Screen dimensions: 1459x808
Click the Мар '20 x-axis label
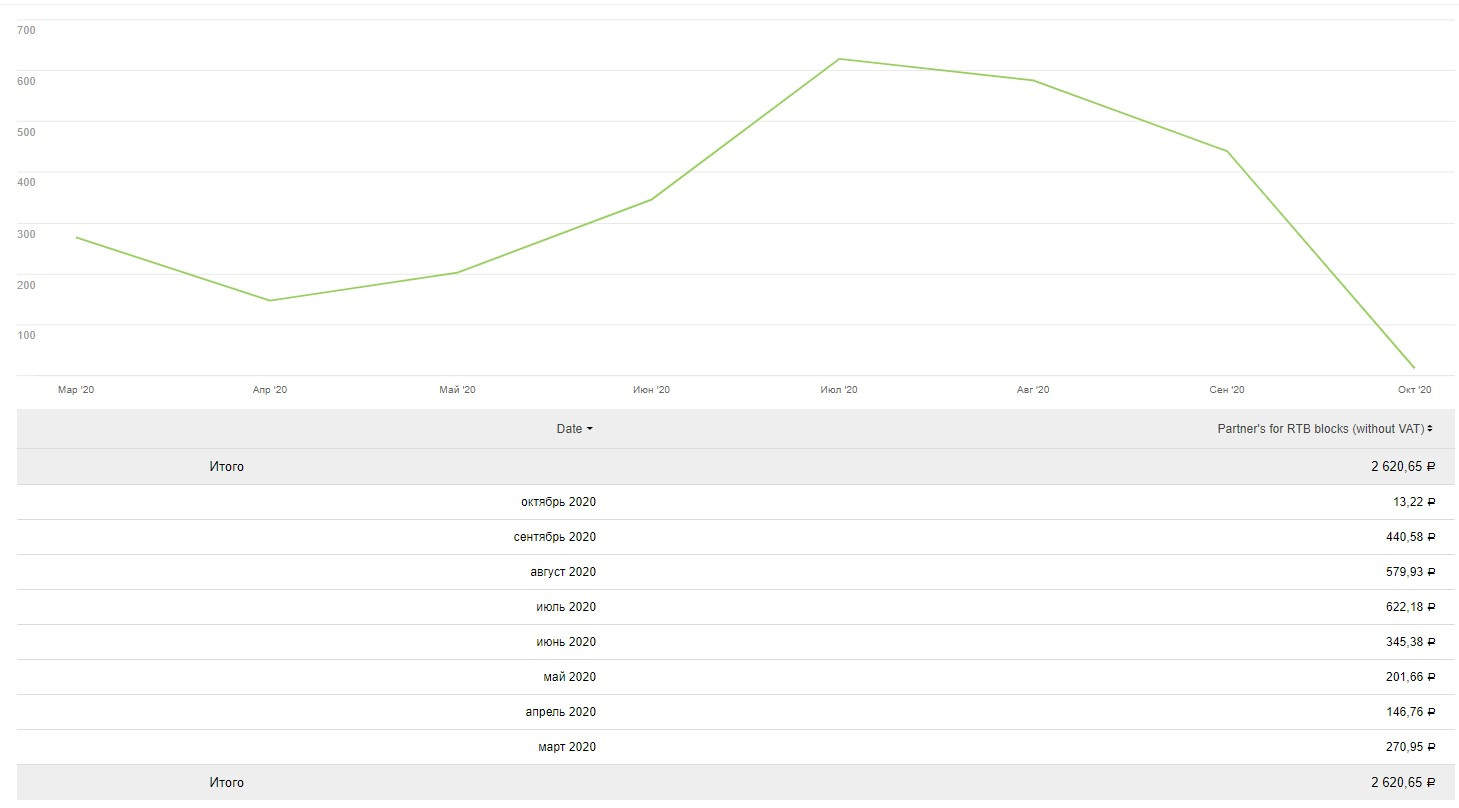(76, 390)
